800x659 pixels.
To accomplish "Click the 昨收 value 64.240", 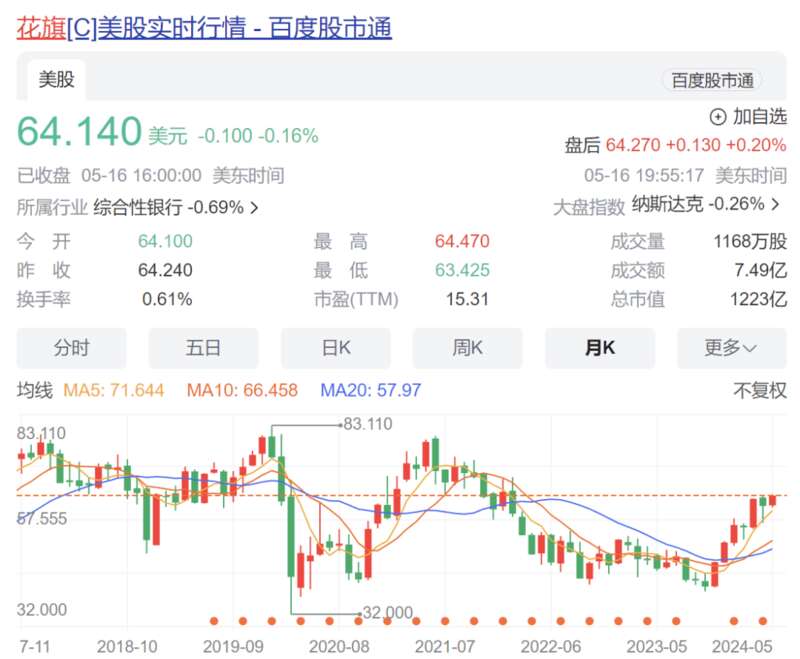I will 165,270.
